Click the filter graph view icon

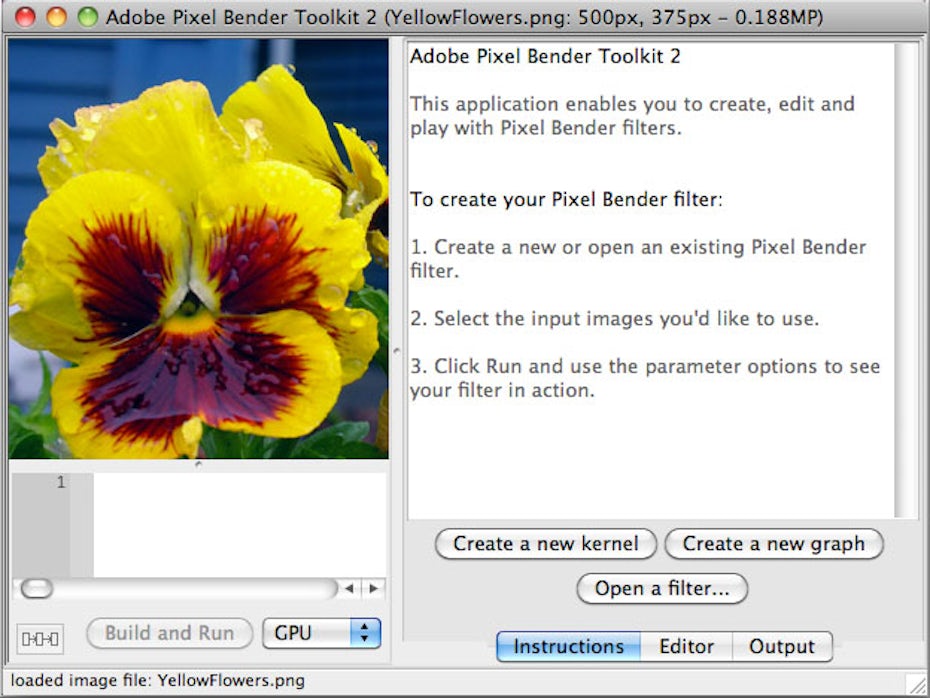click(x=39, y=637)
